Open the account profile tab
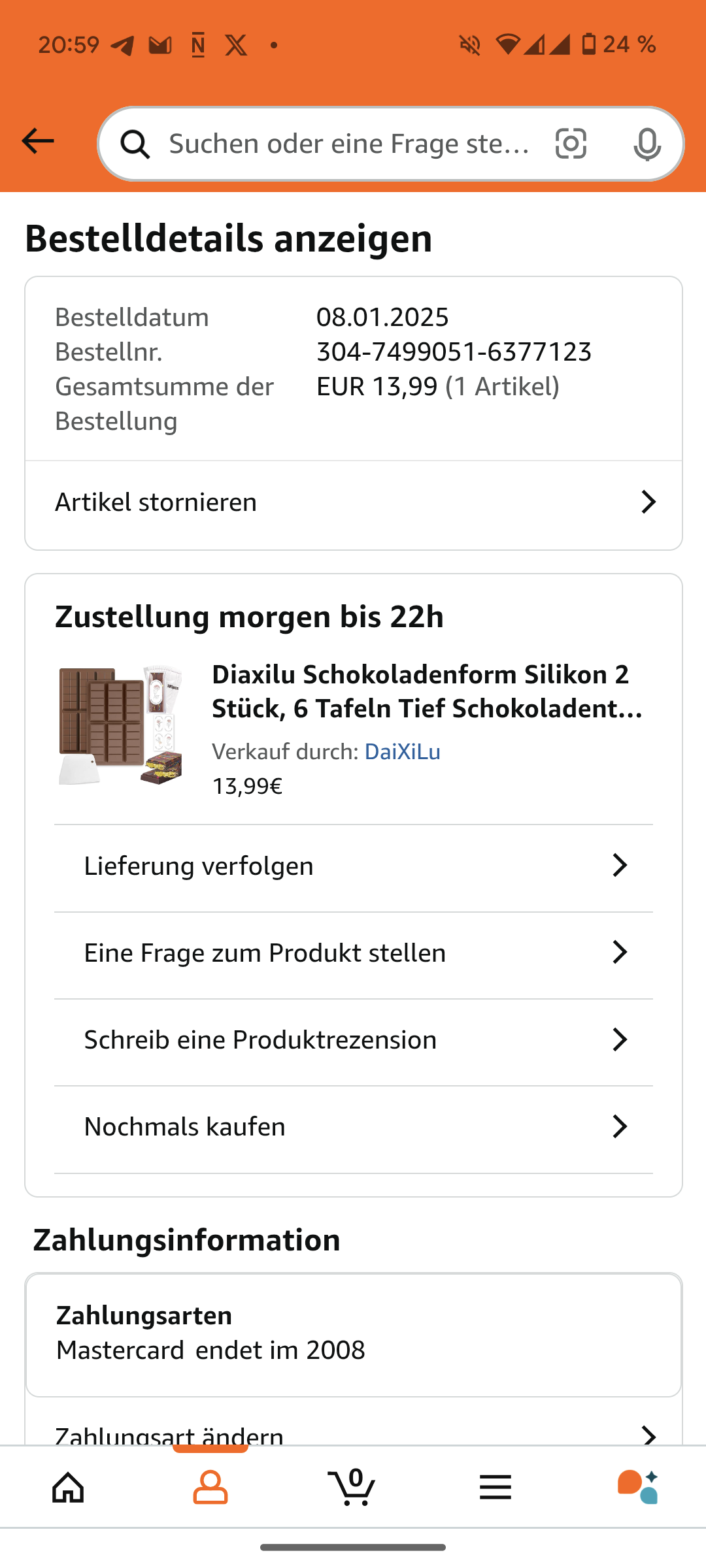The image size is (706, 1568). tap(210, 1488)
